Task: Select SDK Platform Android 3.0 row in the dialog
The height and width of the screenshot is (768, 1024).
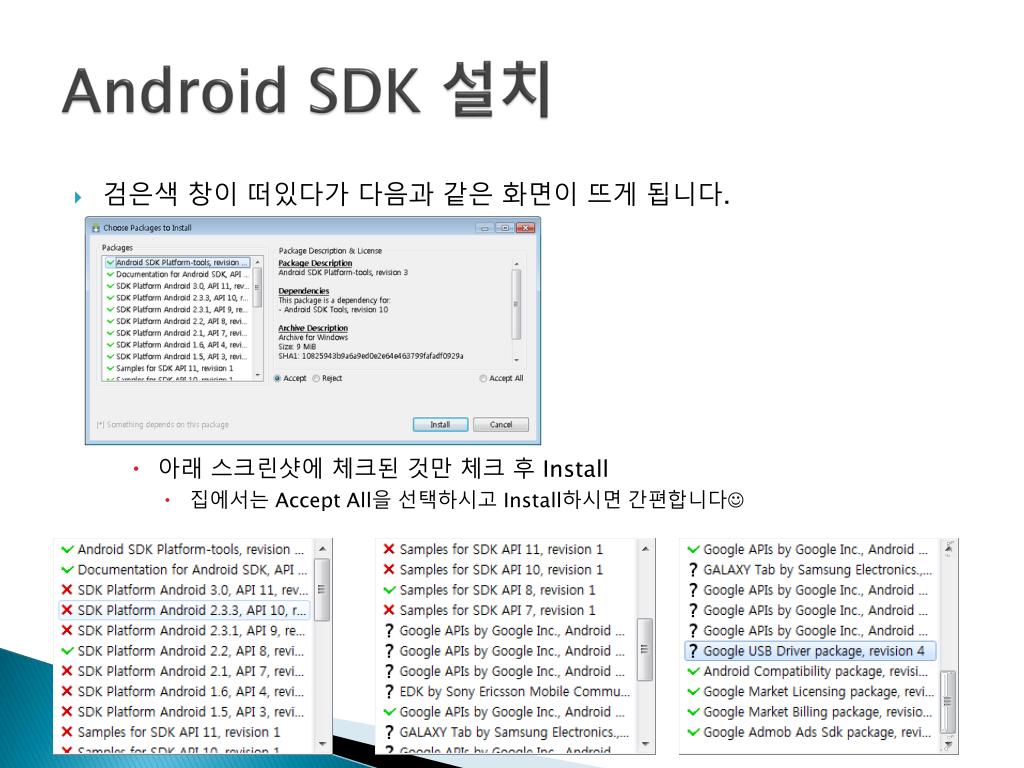Action: (177, 286)
